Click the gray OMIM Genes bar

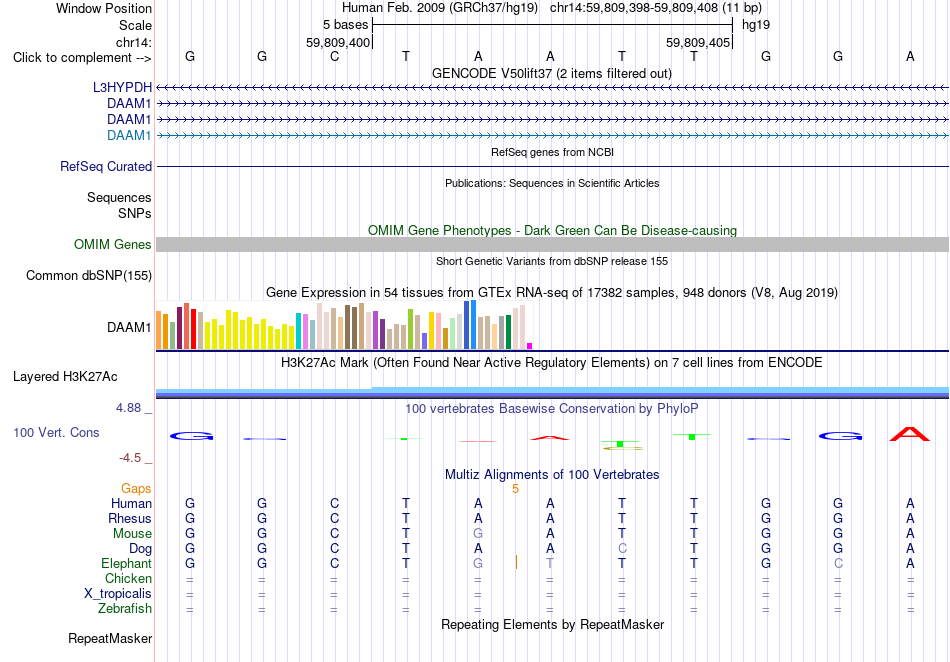coord(552,244)
